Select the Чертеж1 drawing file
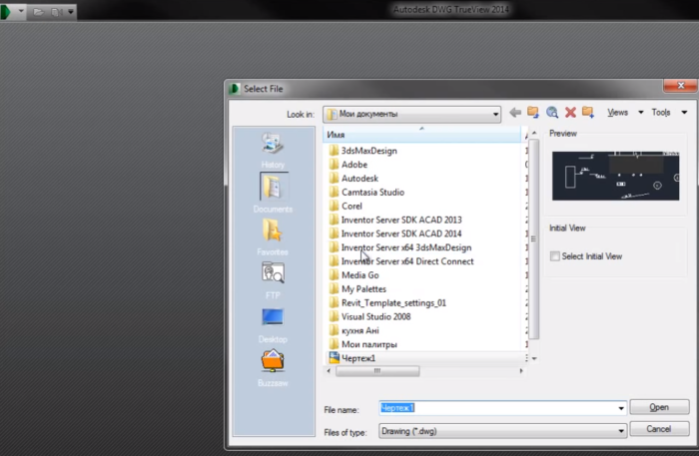This screenshot has width=699, height=456. [x=358, y=358]
